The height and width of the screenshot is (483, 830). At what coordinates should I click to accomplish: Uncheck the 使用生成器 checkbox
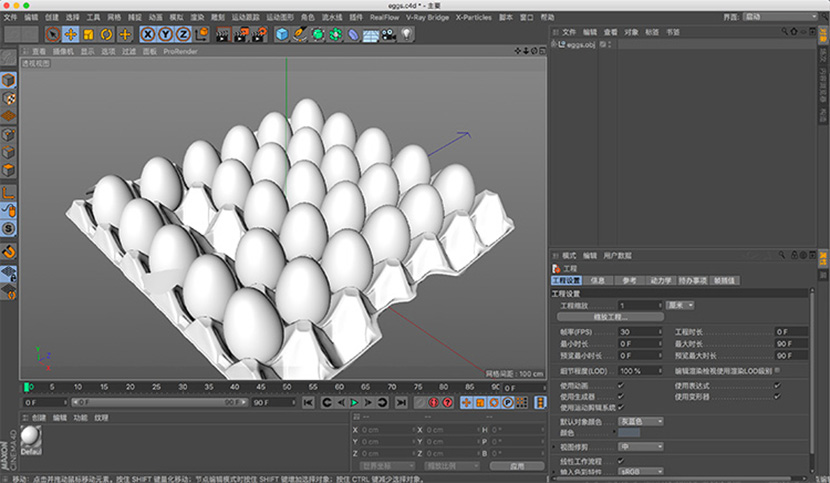click(621, 396)
